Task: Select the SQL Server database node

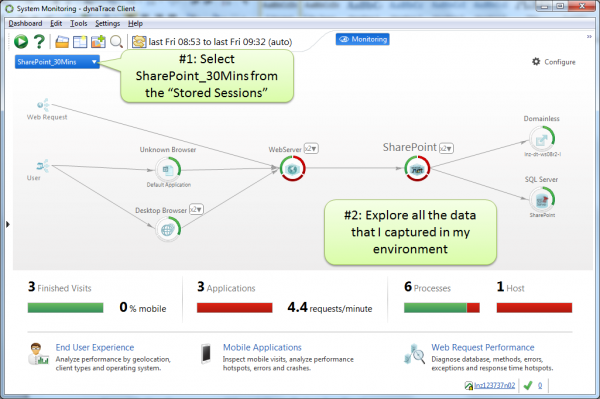Action: (x=542, y=199)
